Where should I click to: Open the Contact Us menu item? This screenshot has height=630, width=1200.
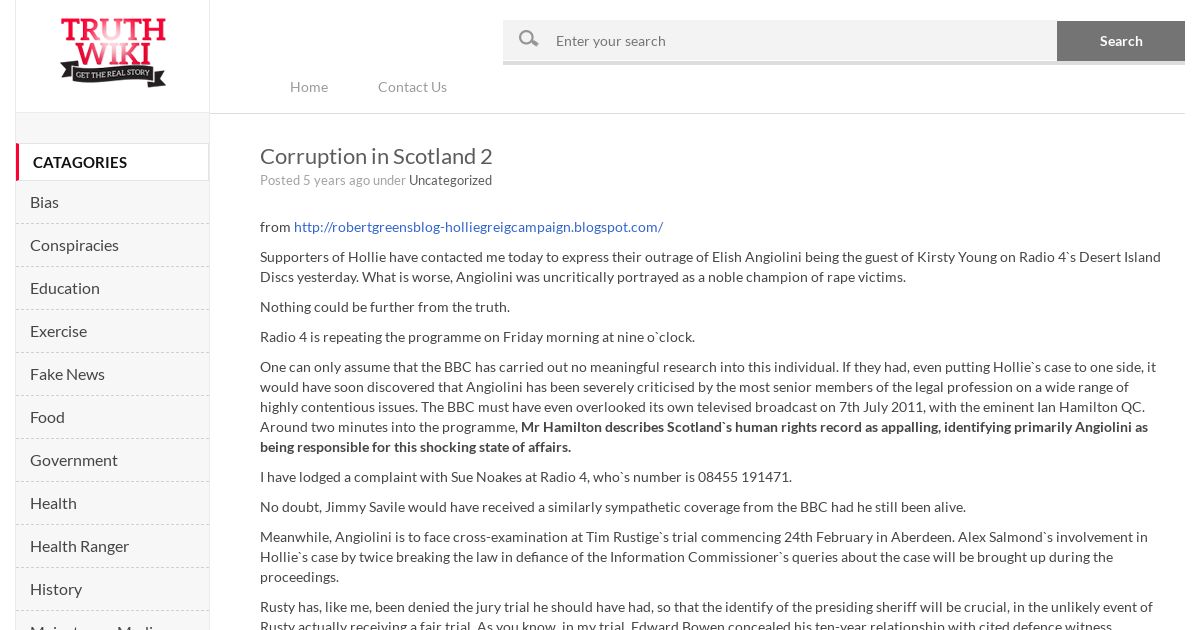(412, 87)
